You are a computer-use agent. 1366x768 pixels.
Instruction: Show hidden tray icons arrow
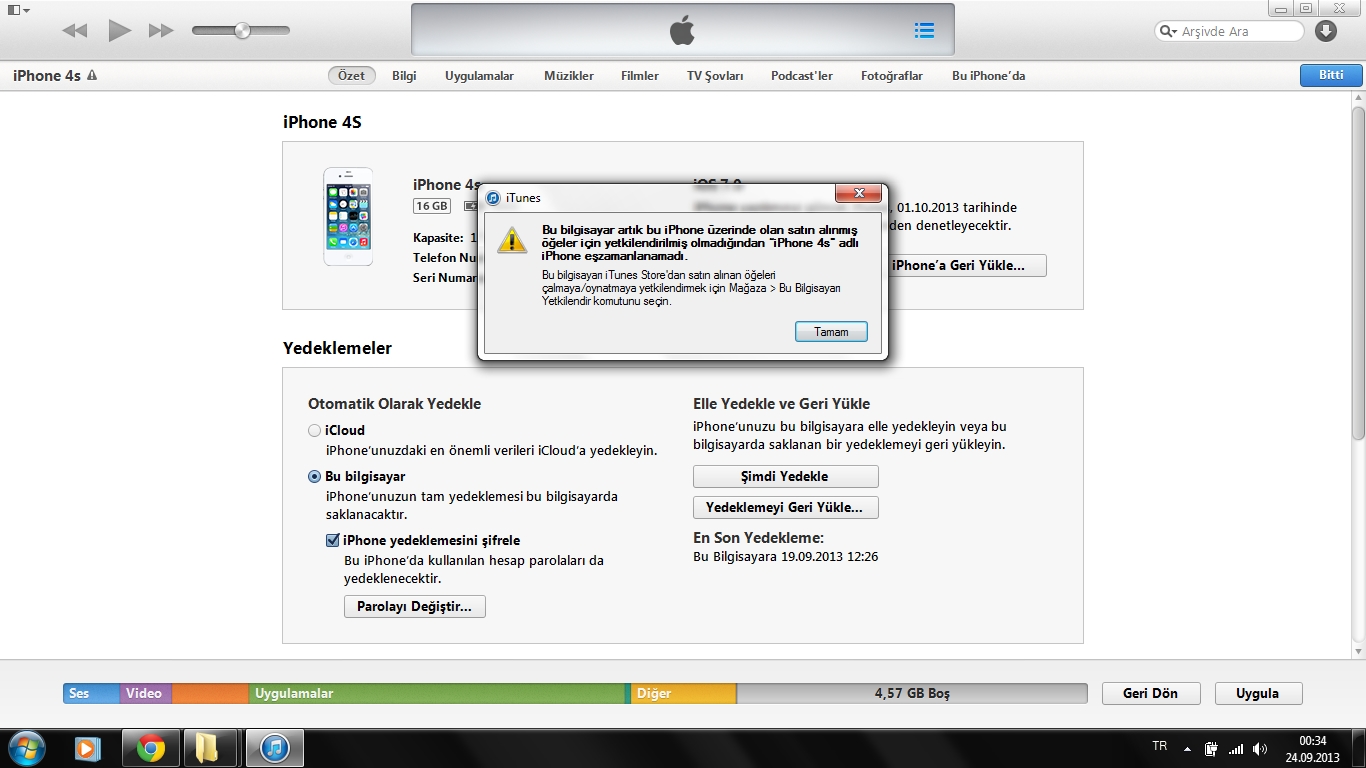click(1188, 748)
